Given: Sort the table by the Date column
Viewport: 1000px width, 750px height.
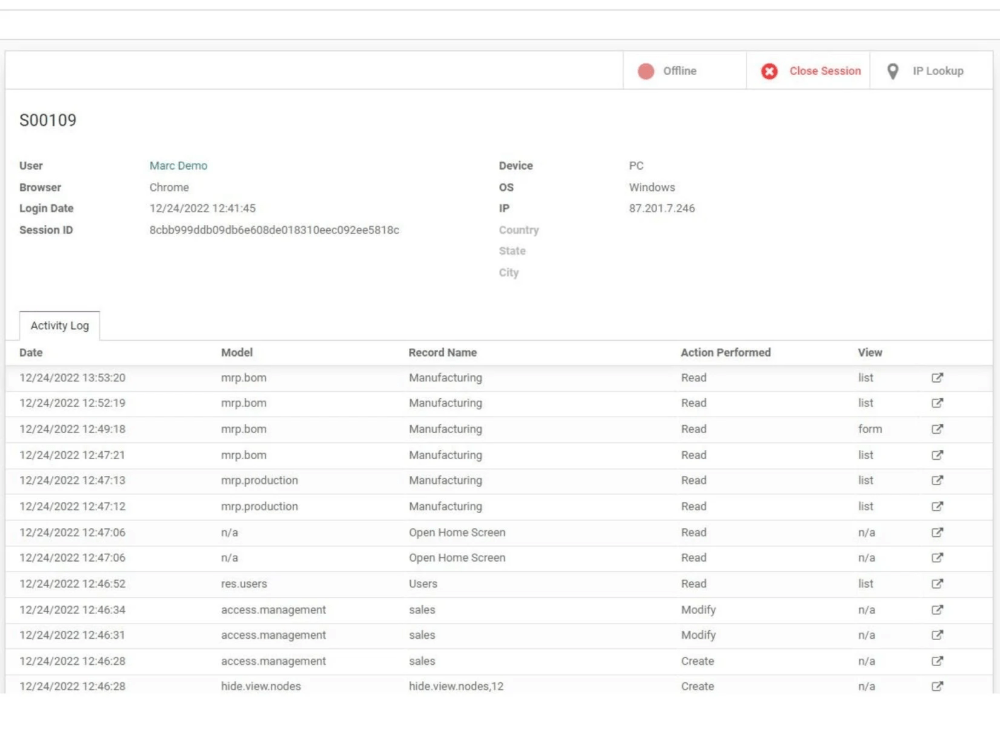Looking at the screenshot, I should (31, 352).
